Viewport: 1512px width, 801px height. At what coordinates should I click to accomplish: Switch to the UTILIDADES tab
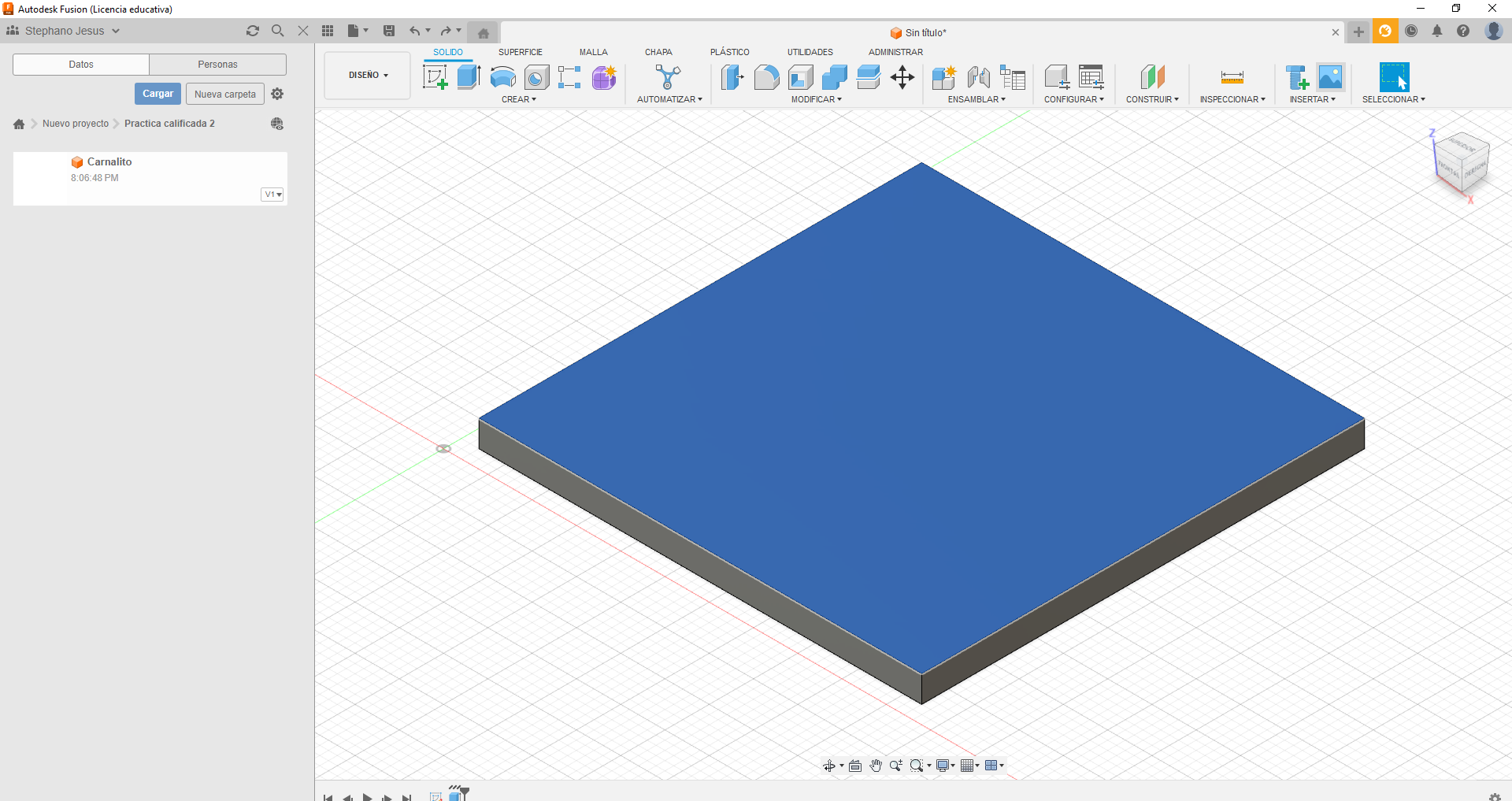[x=810, y=52]
